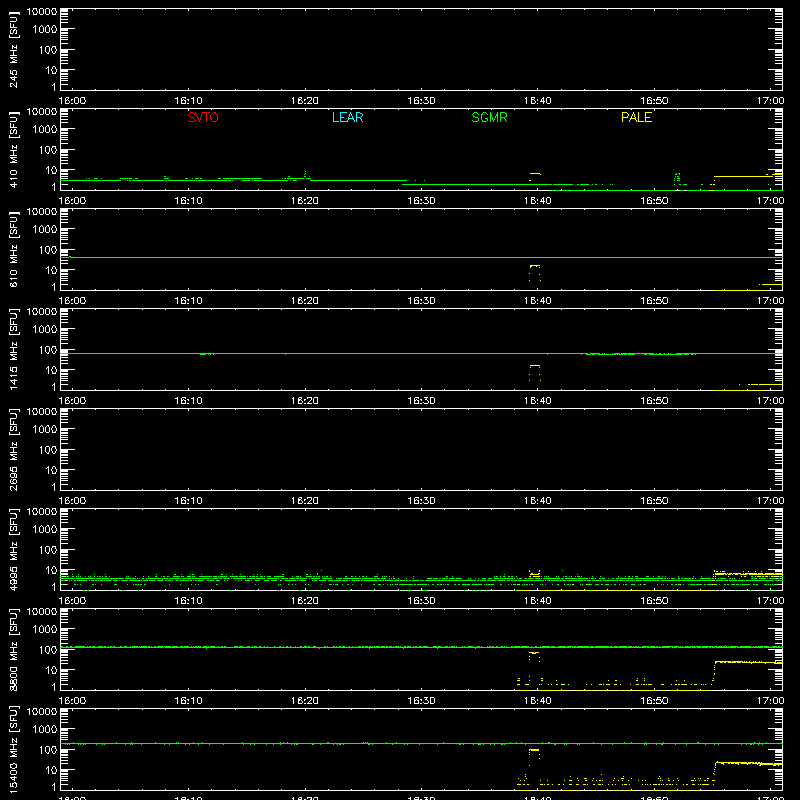Select the 245 MHz [SFU] axis title

point(13,49)
